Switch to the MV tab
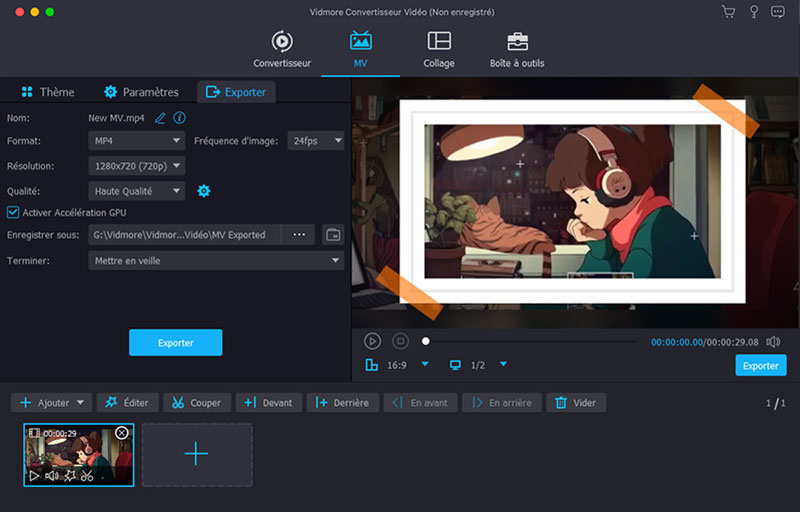800x512 pixels. (x=361, y=50)
